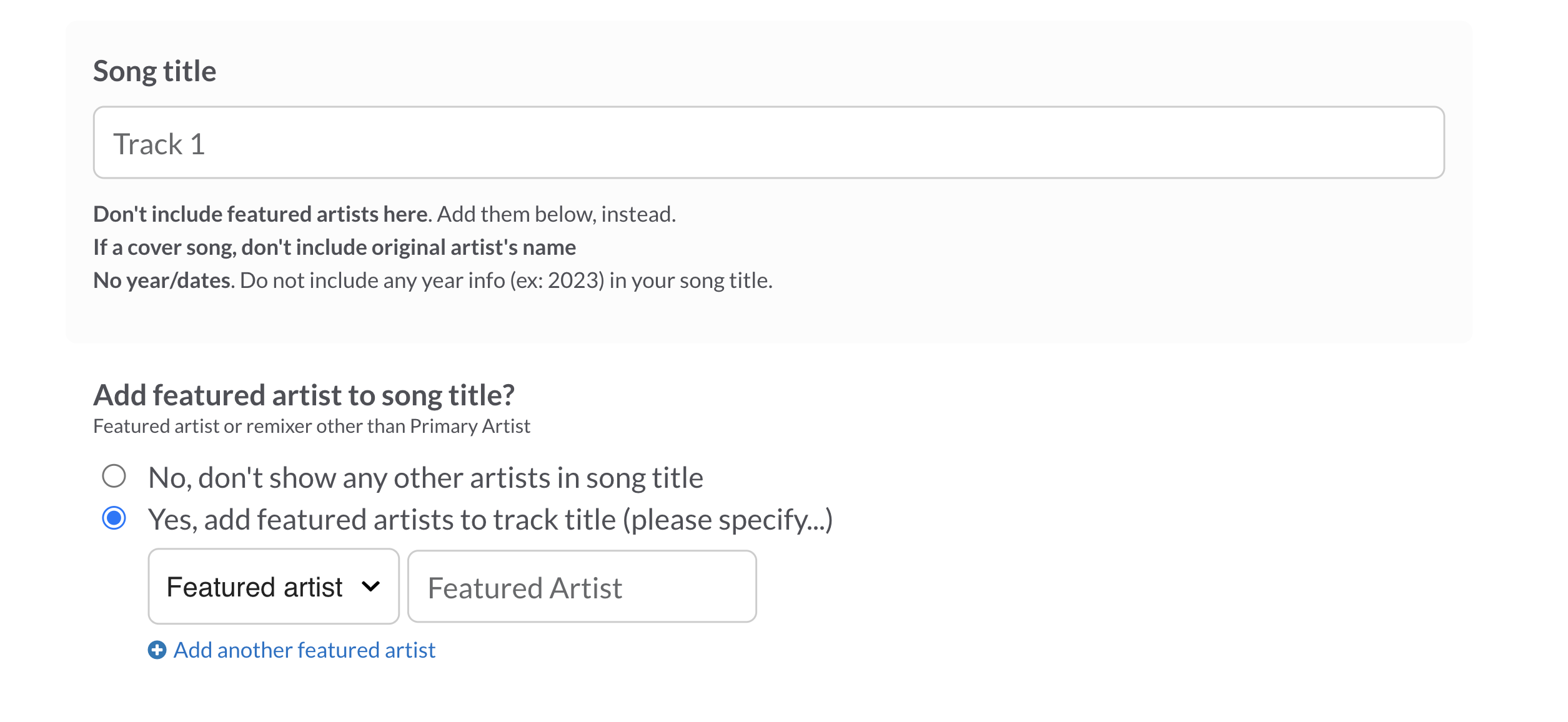Viewport: 1568px width, 722px height.
Task: Click the "Add them below, instead." hint text
Action: coord(556,214)
